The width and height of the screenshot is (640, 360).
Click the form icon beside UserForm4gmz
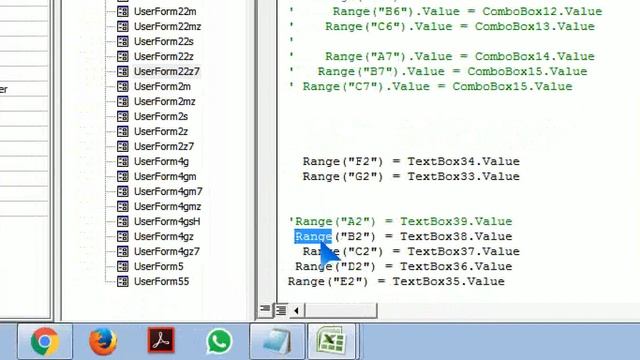(x=123, y=206)
